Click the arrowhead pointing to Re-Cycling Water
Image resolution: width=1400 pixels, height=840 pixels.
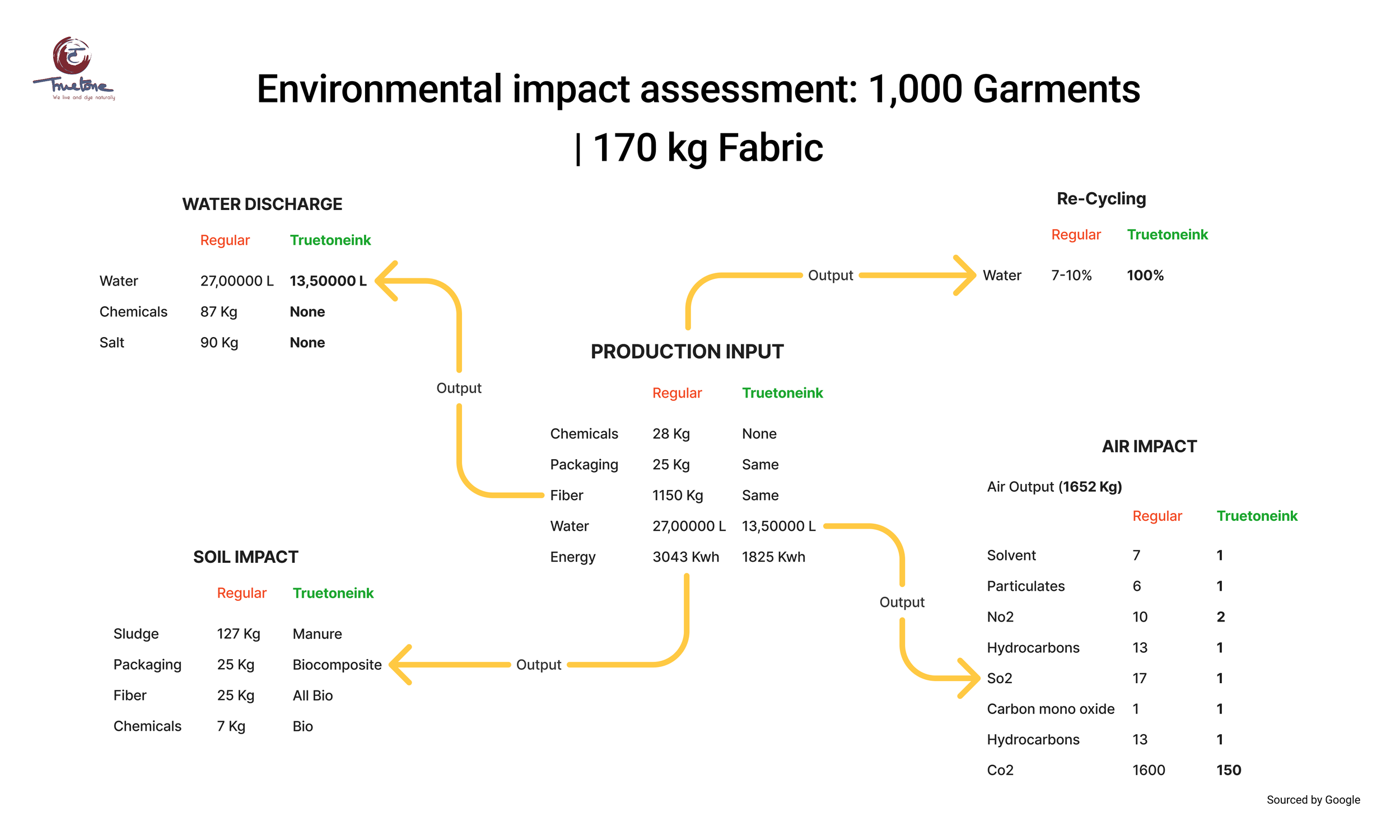tap(969, 275)
